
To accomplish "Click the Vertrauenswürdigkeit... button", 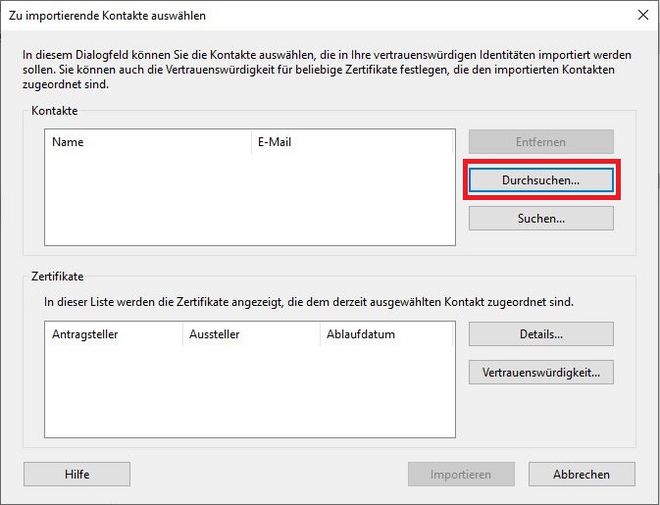I will coord(541,372).
